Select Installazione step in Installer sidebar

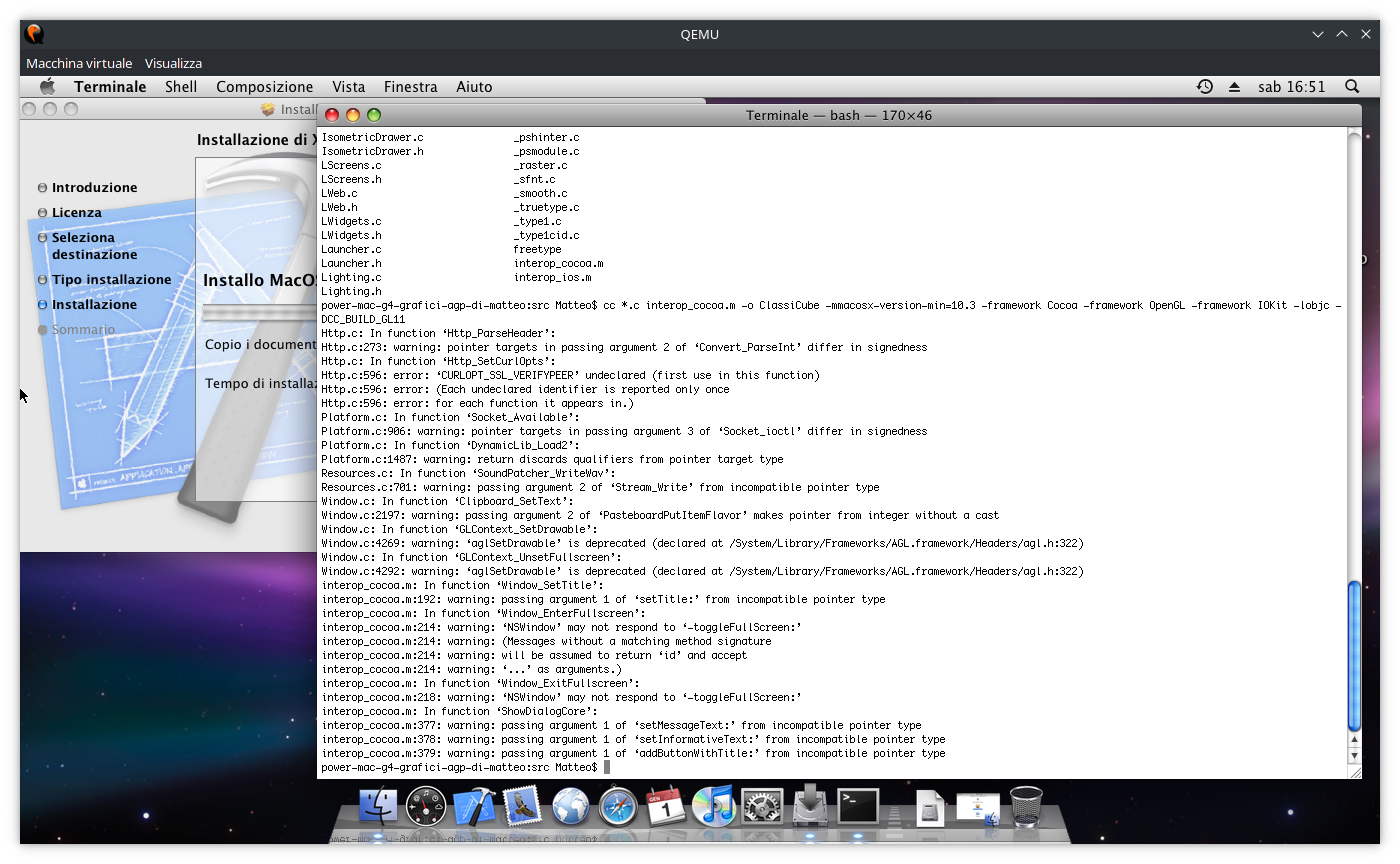[95, 304]
